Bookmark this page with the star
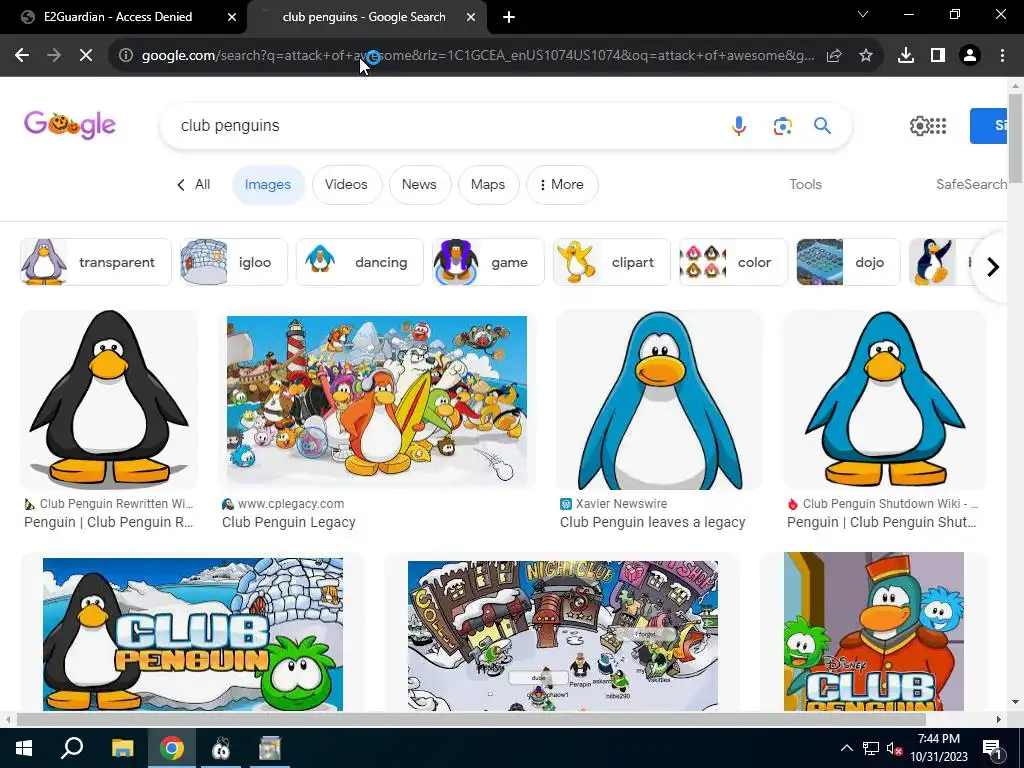Viewport: 1024px width, 768px height. pos(866,56)
